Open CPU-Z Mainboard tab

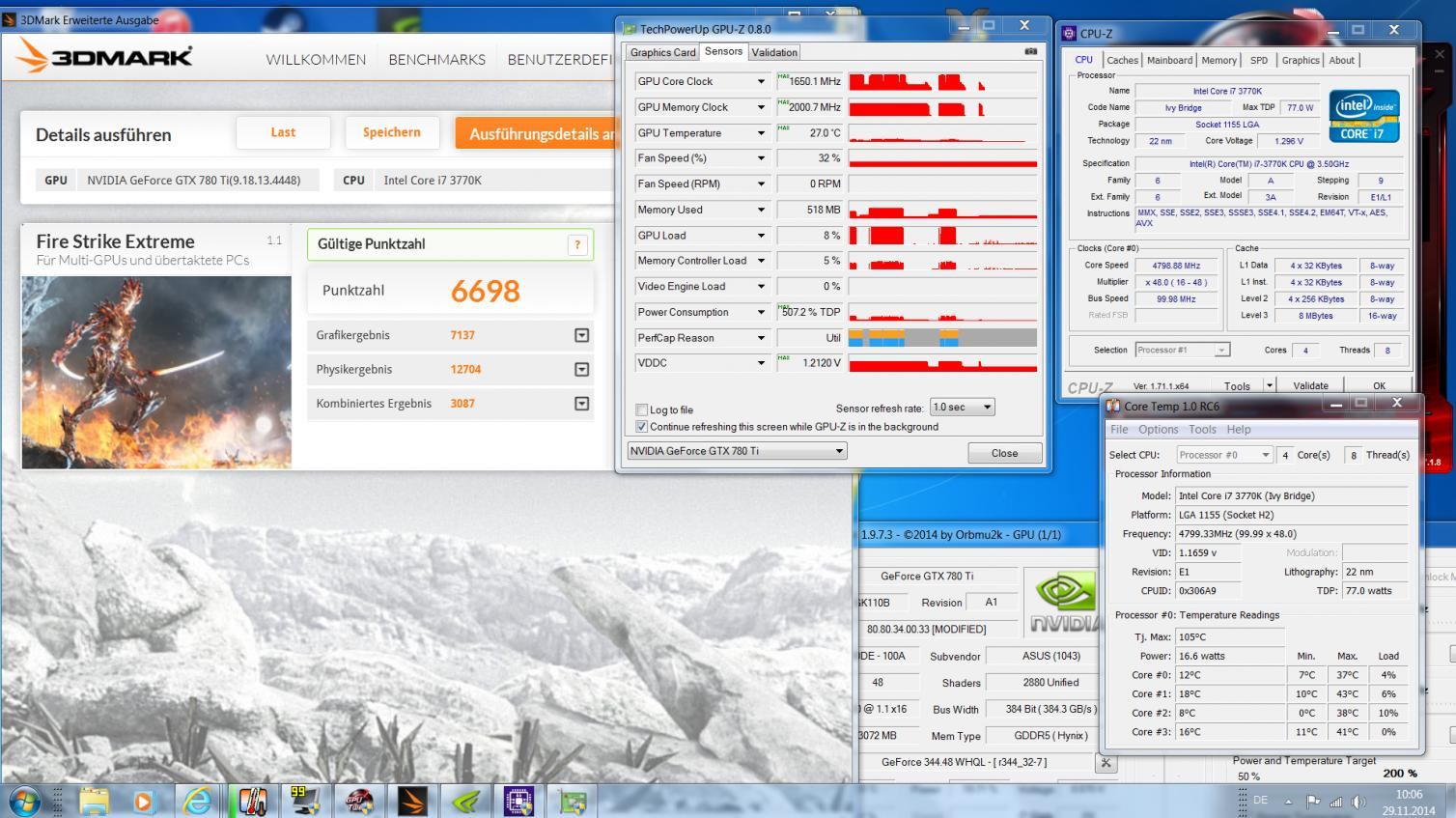[x=1169, y=60]
